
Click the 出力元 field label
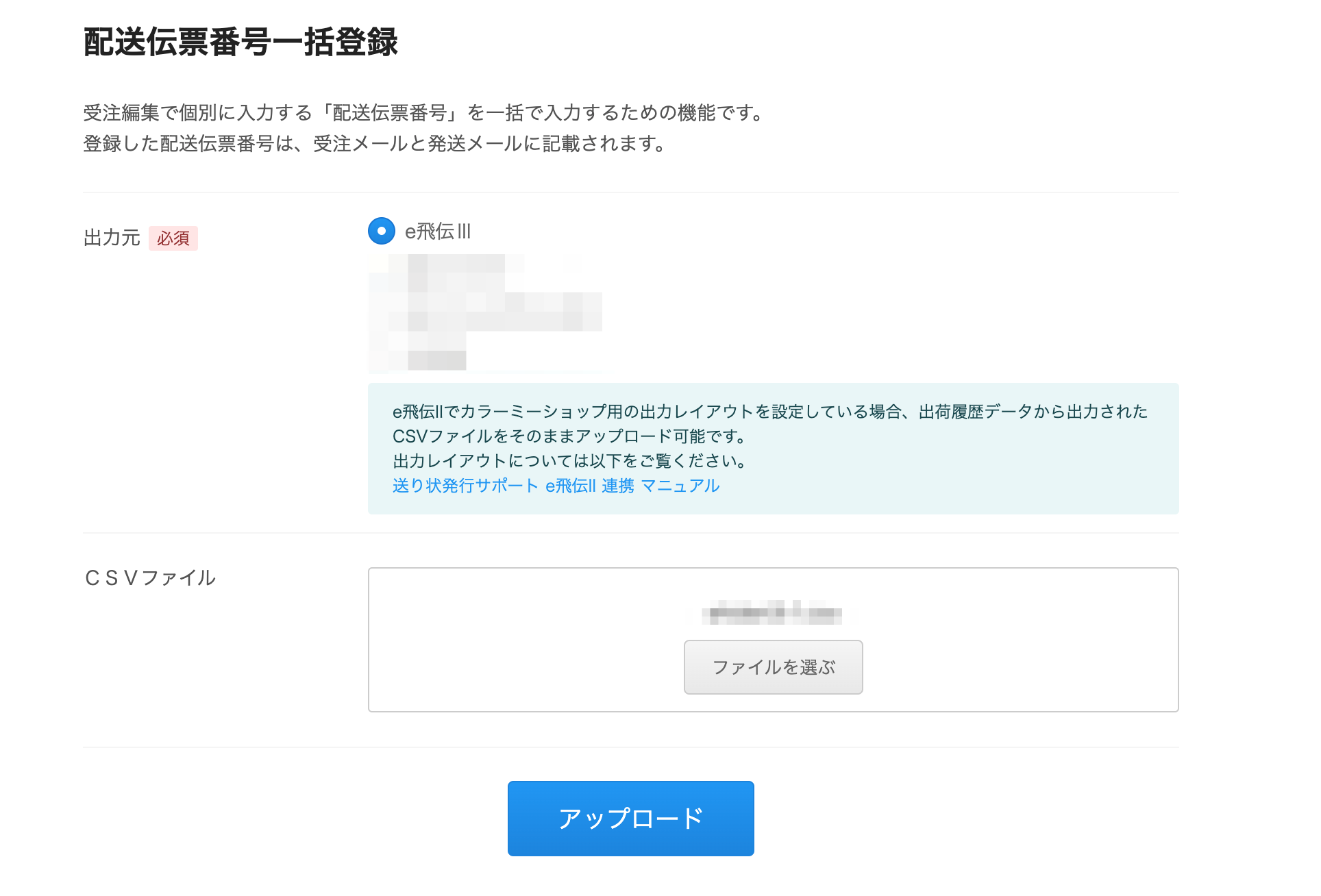(x=112, y=238)
